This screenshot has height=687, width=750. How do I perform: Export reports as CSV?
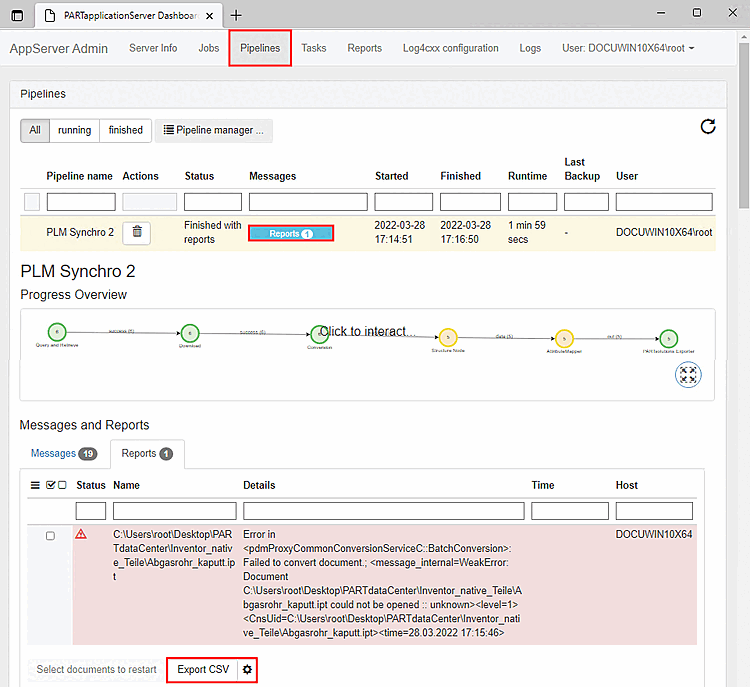(203, 669)
